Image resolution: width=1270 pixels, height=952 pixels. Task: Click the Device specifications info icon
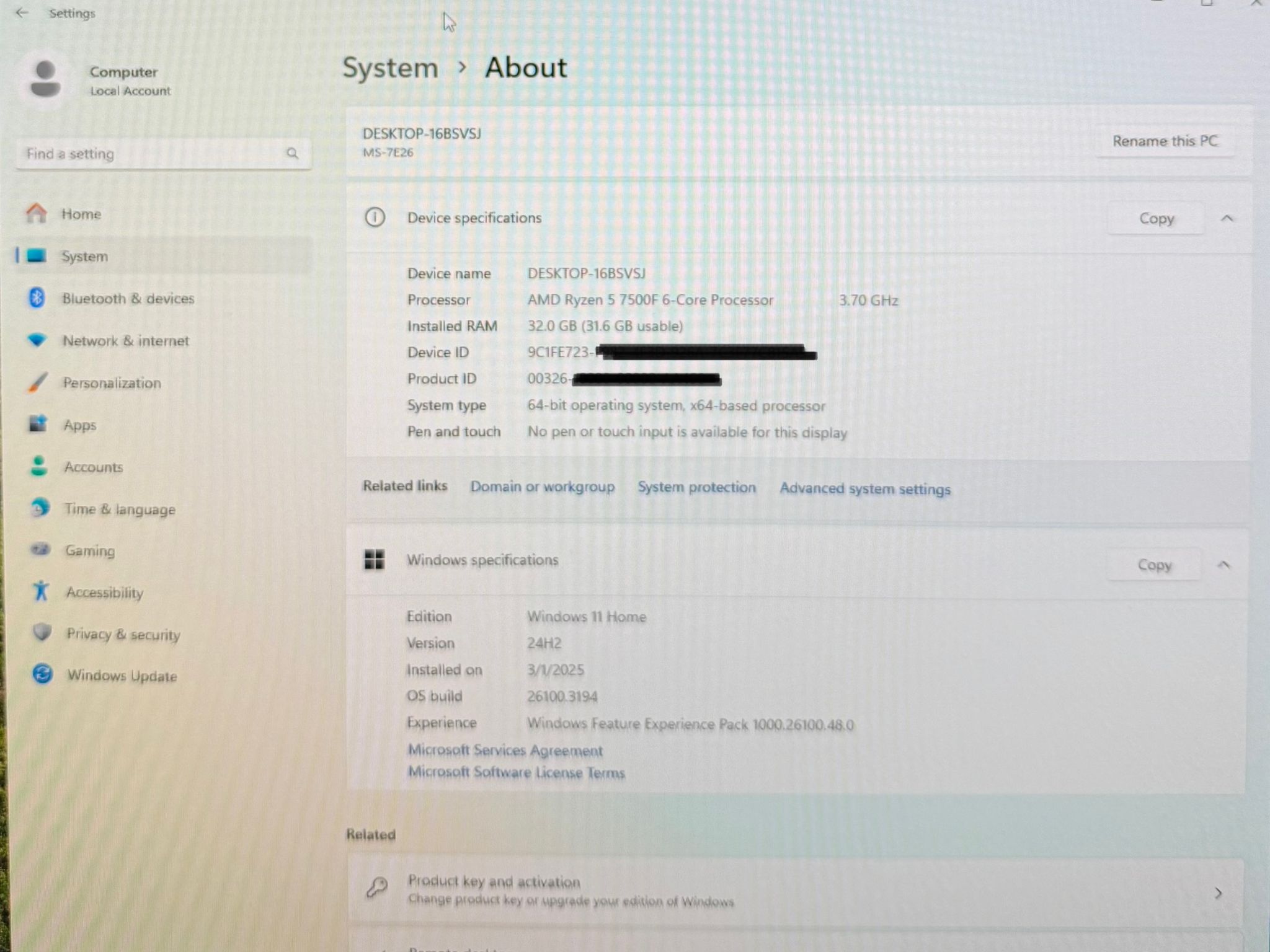point(375,218)
